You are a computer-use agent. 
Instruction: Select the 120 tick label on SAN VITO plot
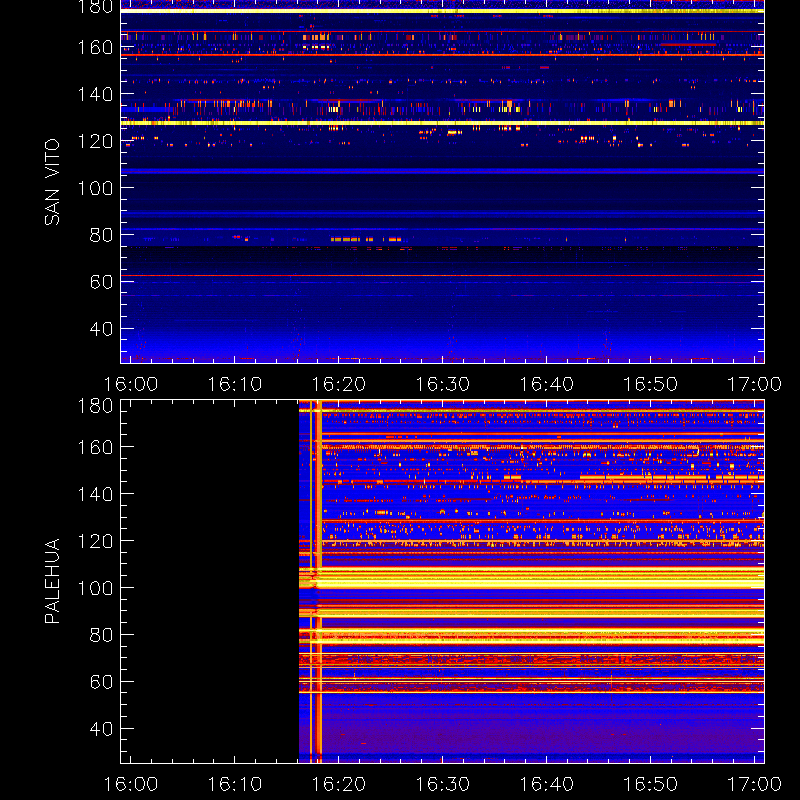(x=95, y=141)
